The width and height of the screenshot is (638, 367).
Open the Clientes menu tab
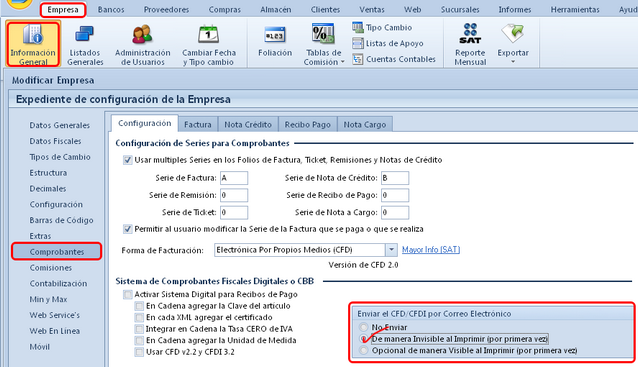325,9
